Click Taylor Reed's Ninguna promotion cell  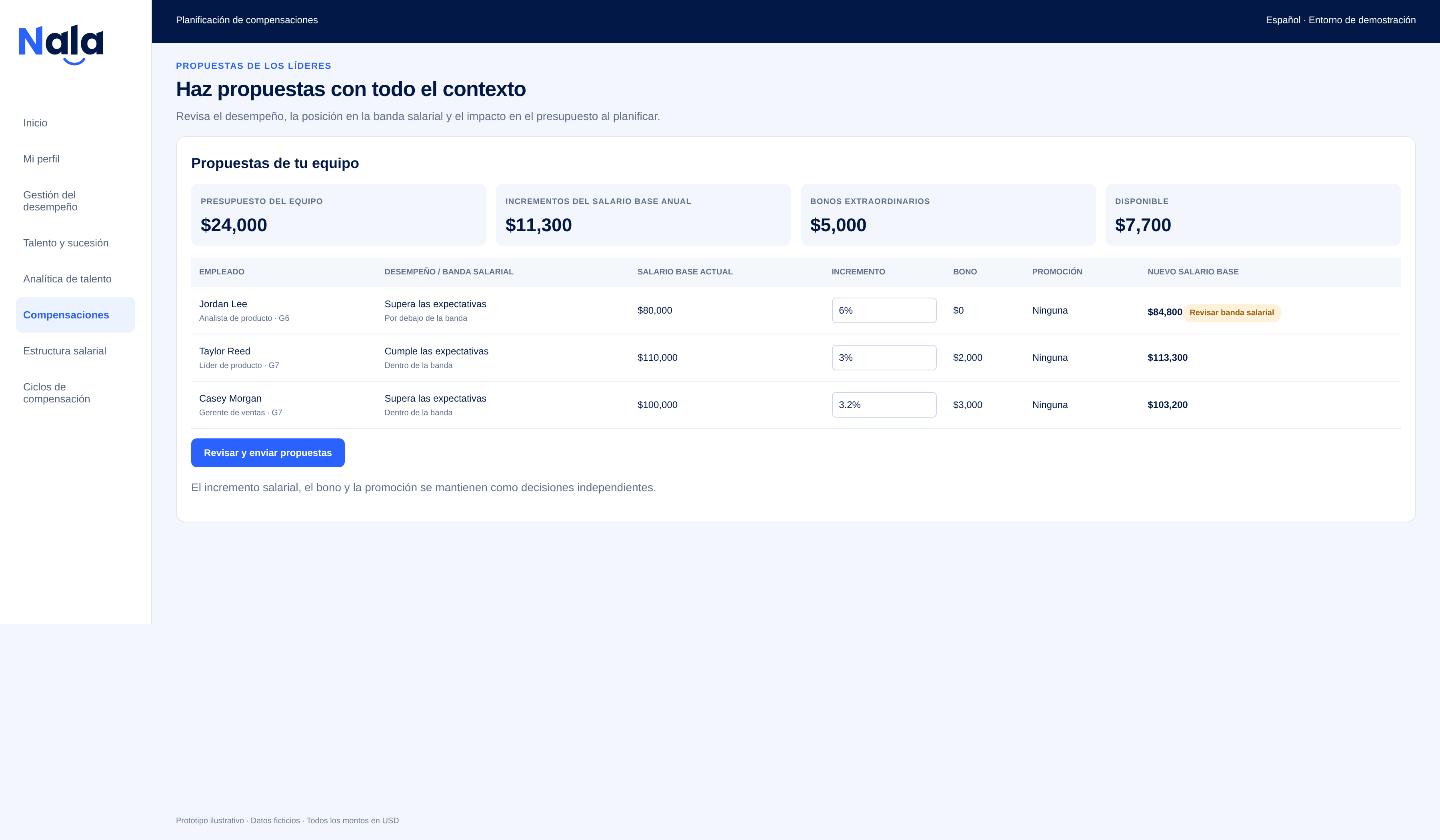coord(1050,358)
